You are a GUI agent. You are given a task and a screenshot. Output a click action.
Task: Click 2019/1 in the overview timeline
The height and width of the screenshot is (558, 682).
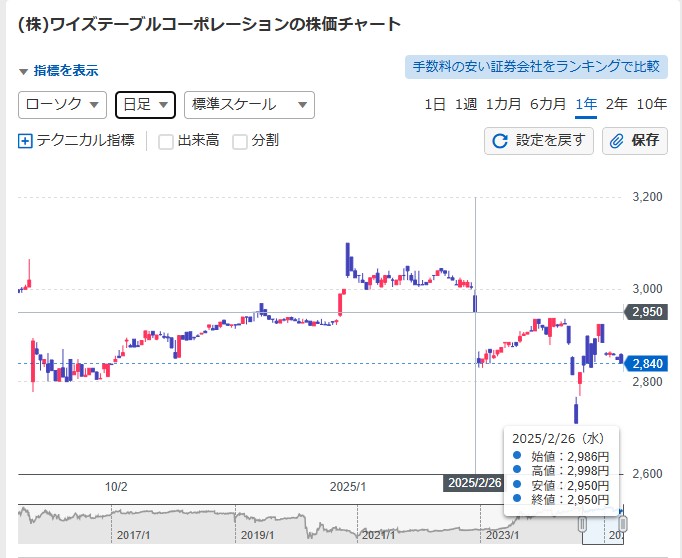click(257, 535)
